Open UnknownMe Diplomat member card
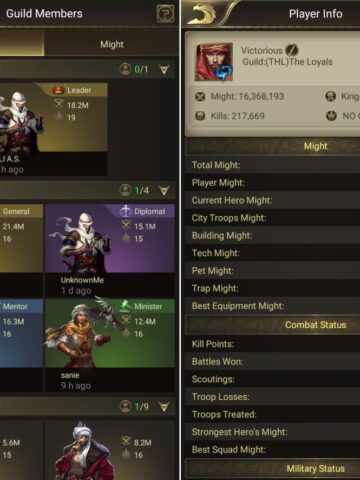The image size is (360, 480). point(110,250)
